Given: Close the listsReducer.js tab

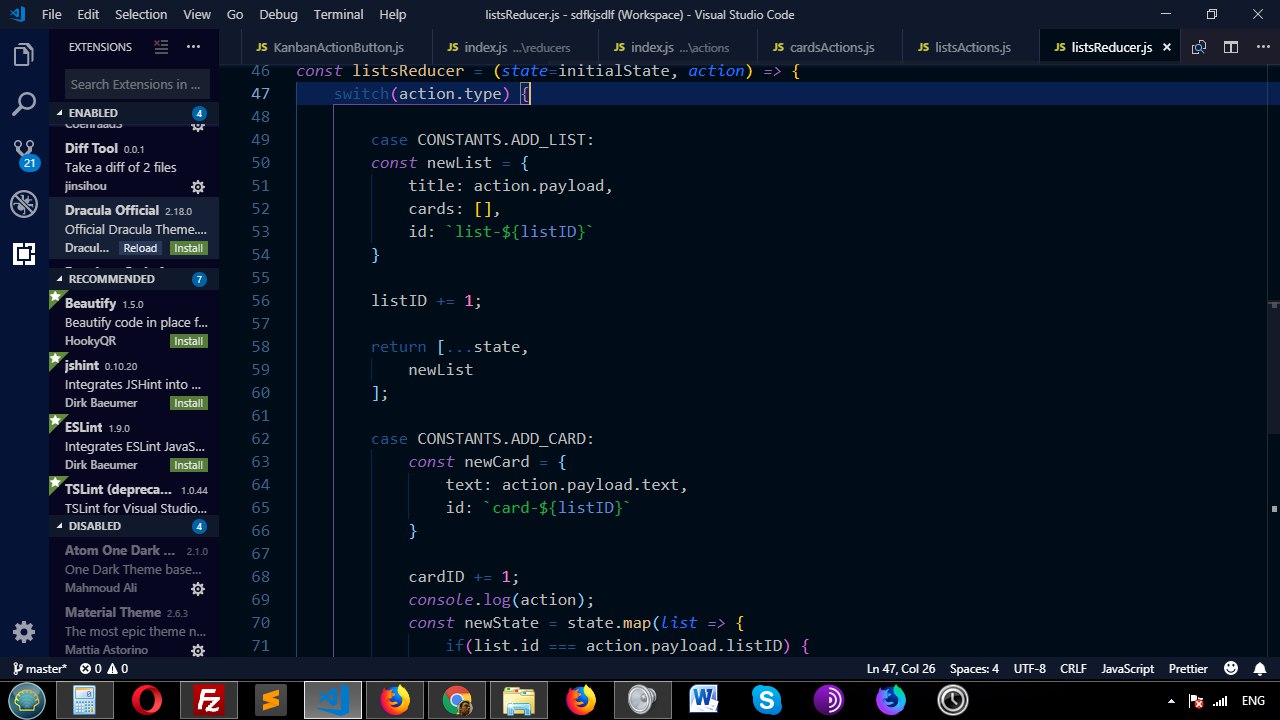Looking at the screenshot, I should coord(1166,47).
